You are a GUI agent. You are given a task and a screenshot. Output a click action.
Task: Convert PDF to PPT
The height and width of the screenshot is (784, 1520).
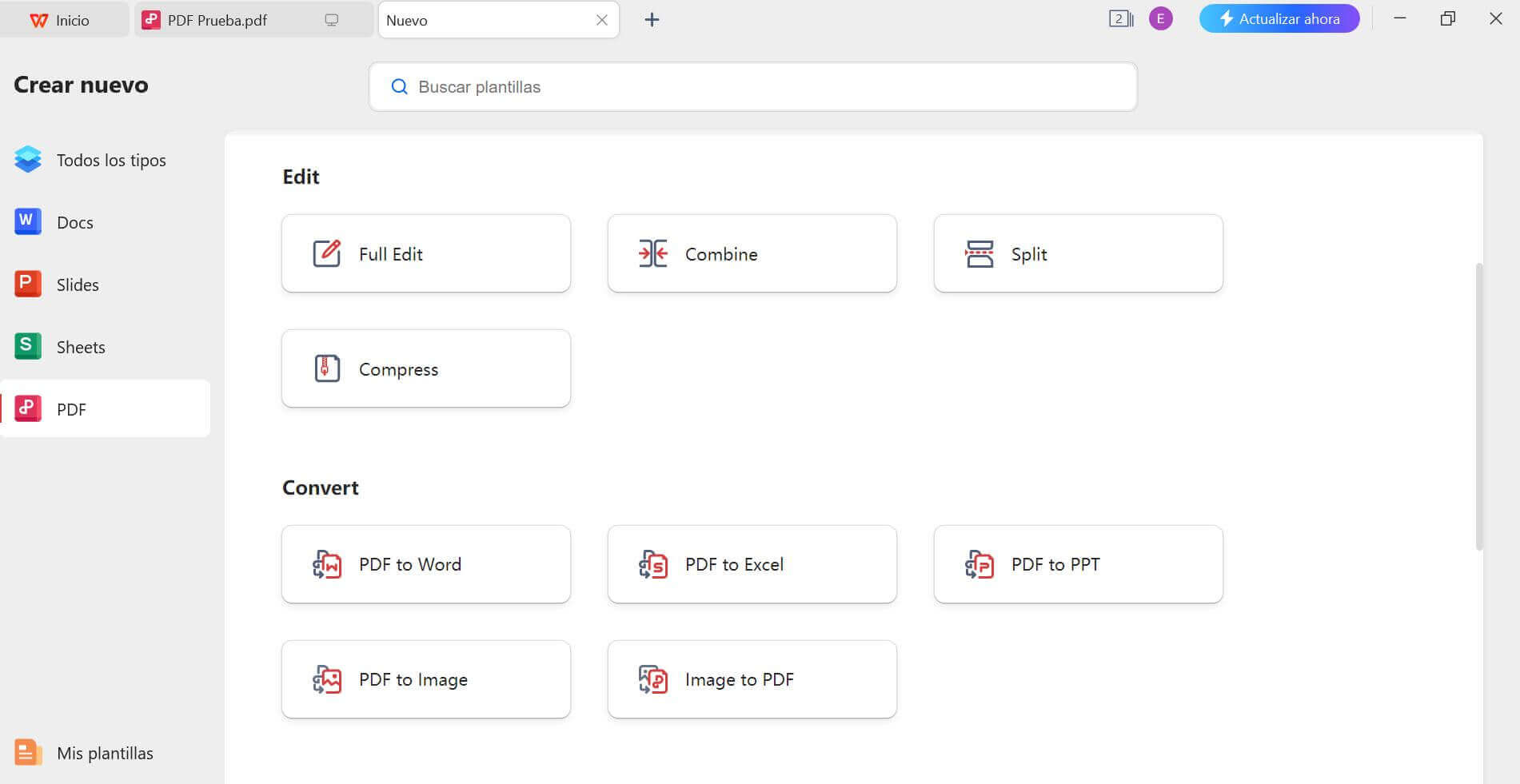[x=1078, y=564]
